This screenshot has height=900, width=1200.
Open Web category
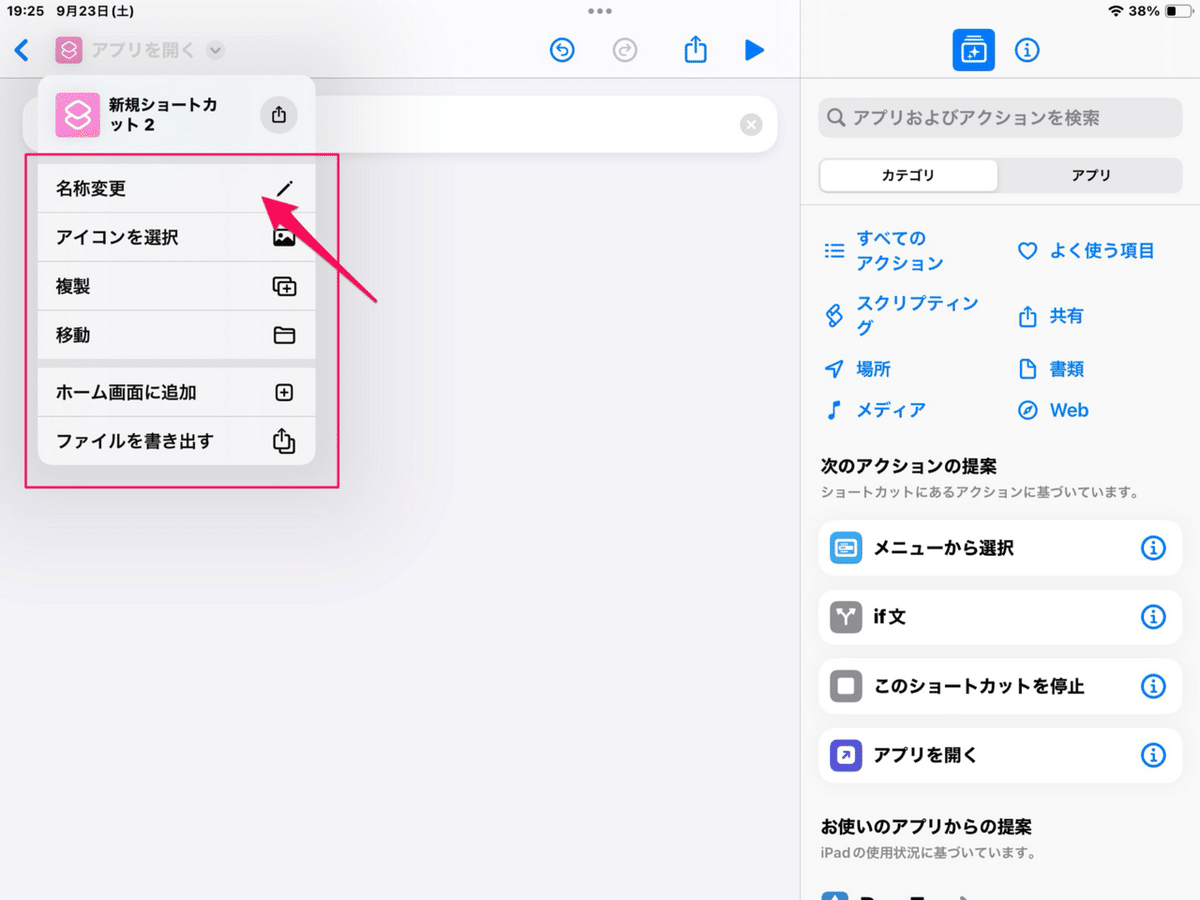pyautogui.click(x=1053, y=410)
